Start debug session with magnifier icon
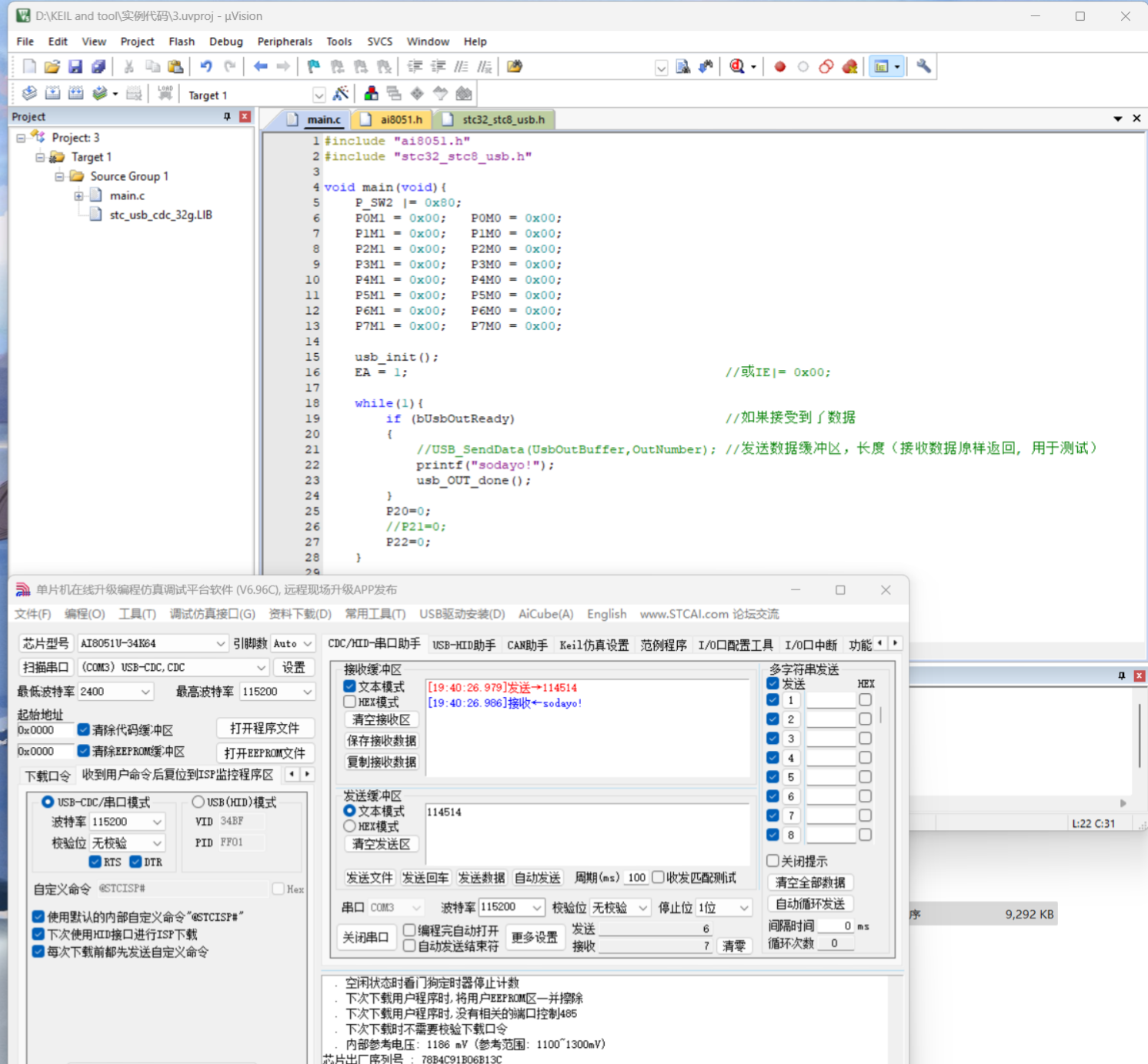The width and height of the screenshot is (1148, 1064). [737, 67]
